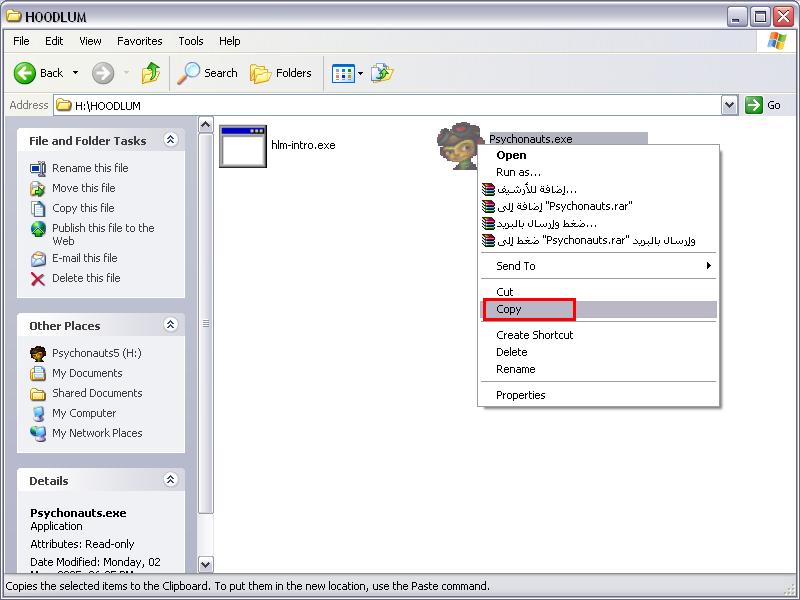
Task: Select Properties in the context menu
Action: [x=520, y=395]
